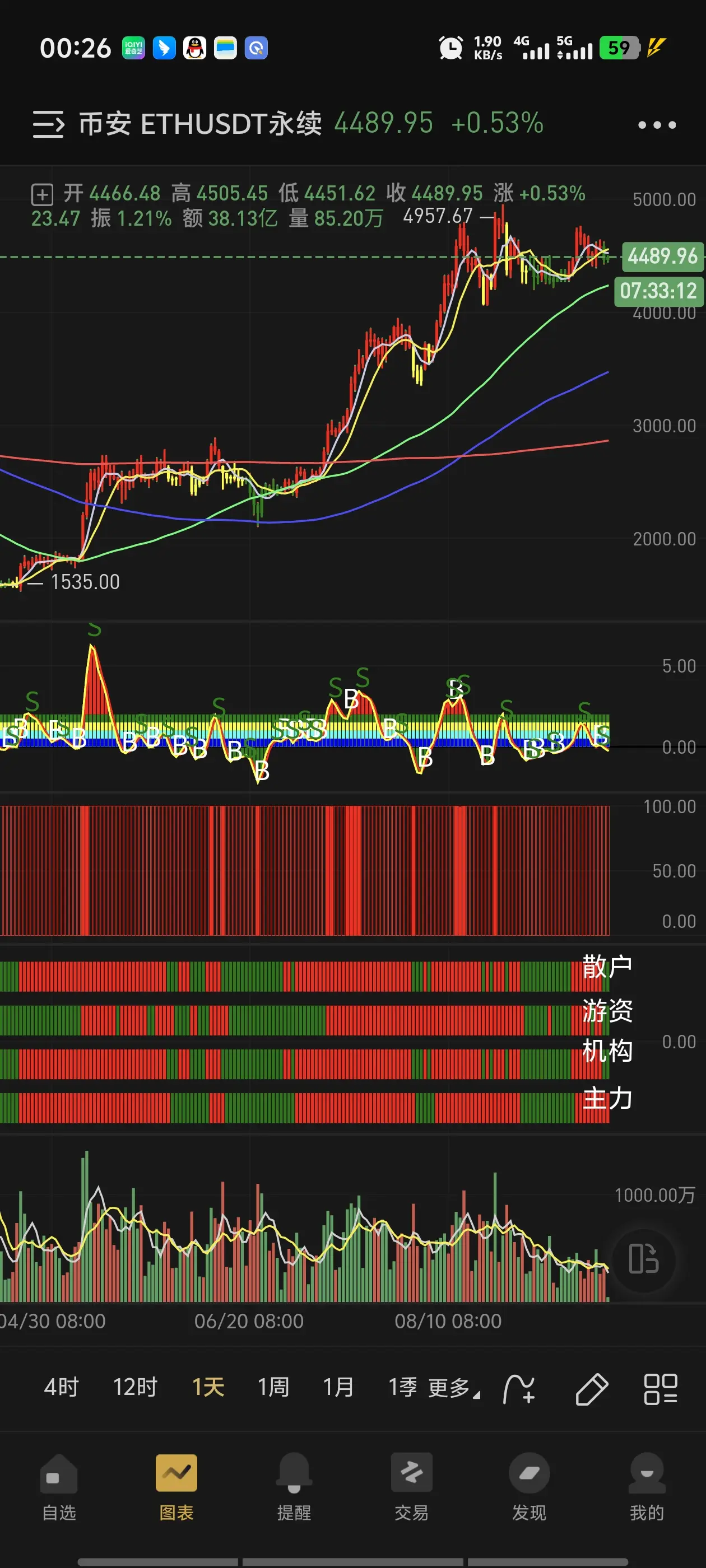Tap the QQ penguin notification icon
Screen dimensions: 706x1568
click(195, 48)
